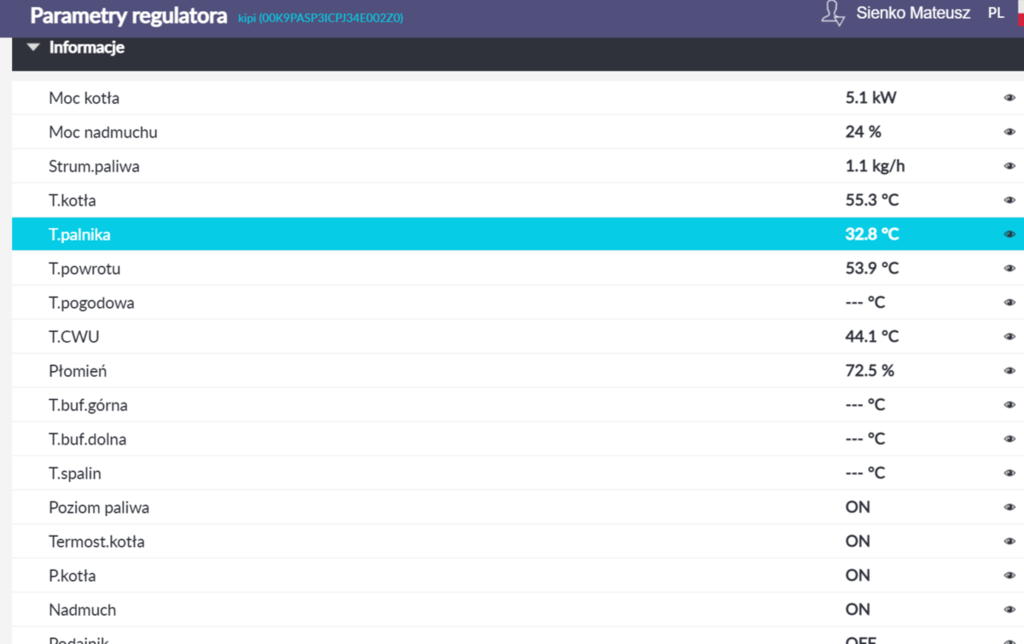The width and height of the screenshot is (1024, 644).
Task: Click the 5.1 kW boiler power value
Action: 870,98
